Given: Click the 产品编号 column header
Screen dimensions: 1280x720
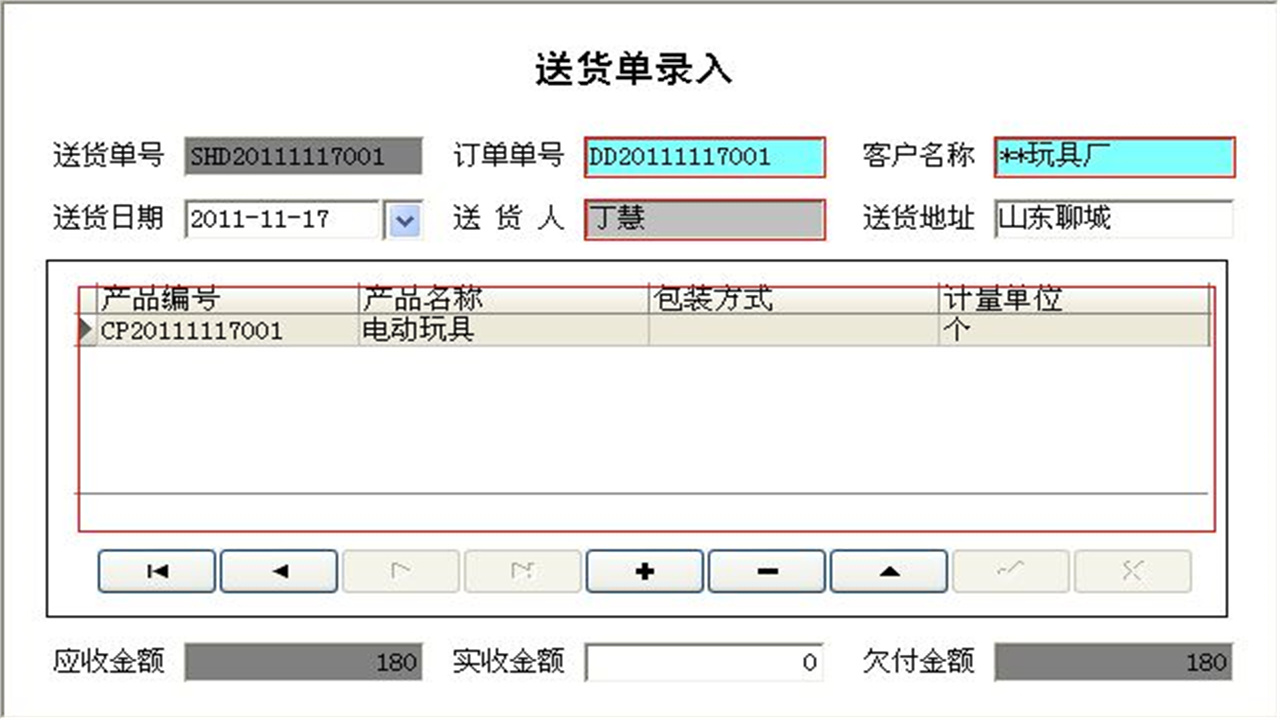Looking at the screenshot, I should click(220, 298).
